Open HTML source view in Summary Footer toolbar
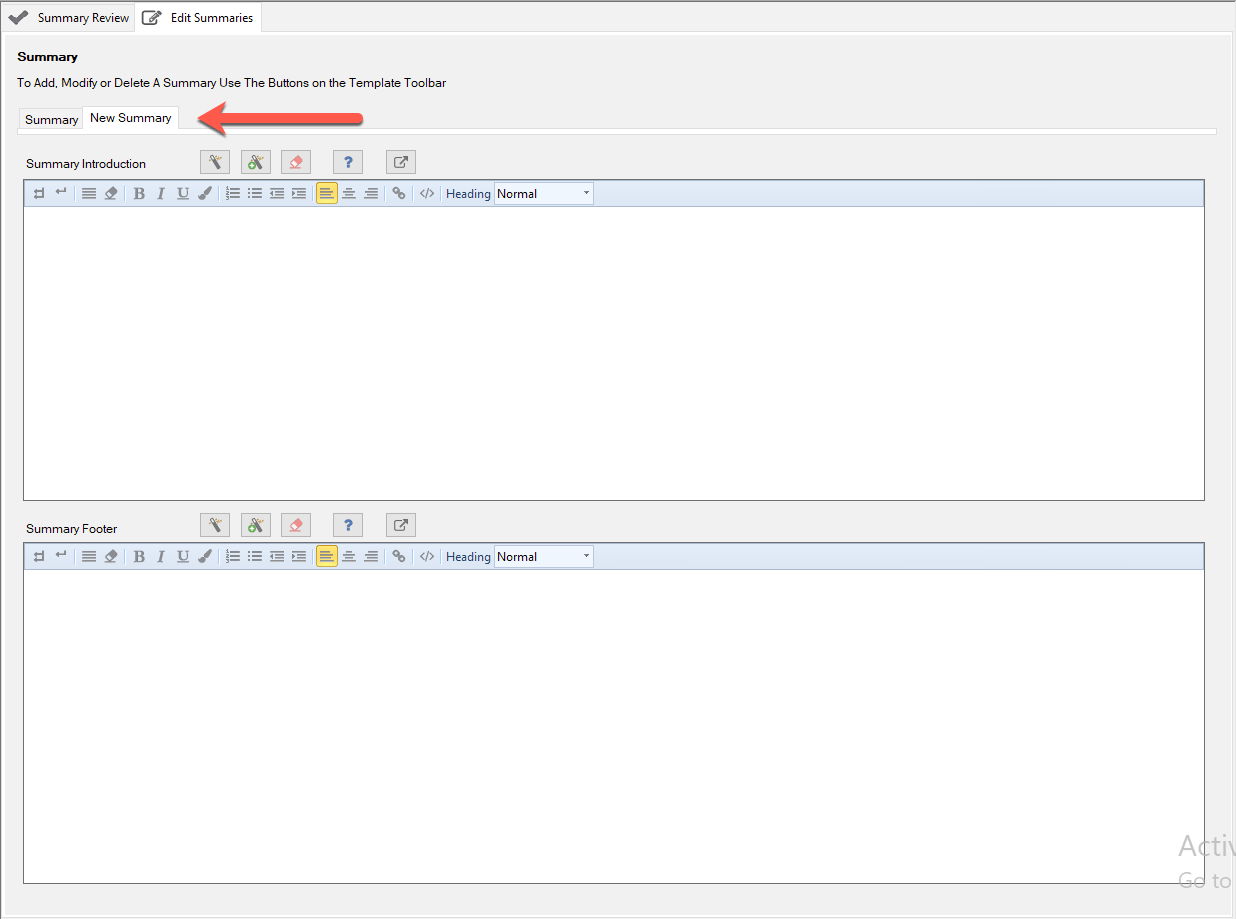Viewport: 1236px width, 919px height. tap(427, 557)
